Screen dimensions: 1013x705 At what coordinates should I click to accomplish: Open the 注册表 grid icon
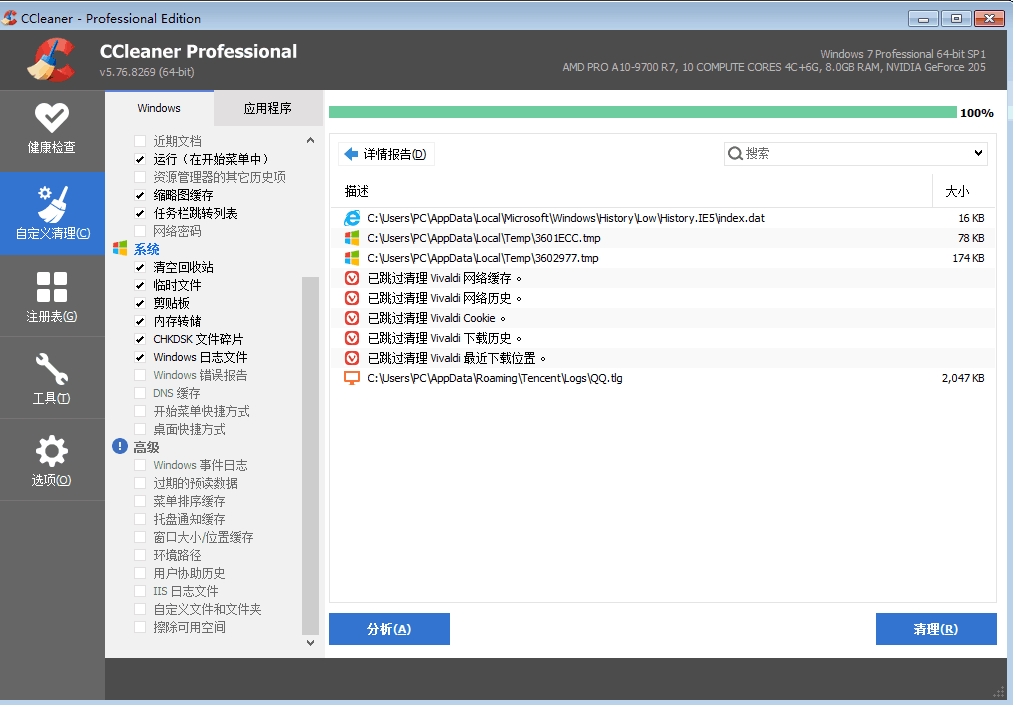point(52,287)
